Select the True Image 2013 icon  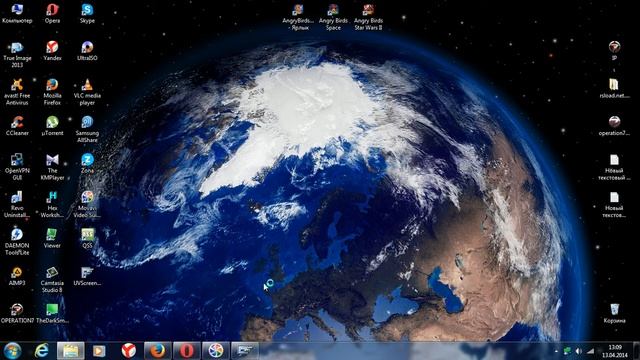coord(17,54)
